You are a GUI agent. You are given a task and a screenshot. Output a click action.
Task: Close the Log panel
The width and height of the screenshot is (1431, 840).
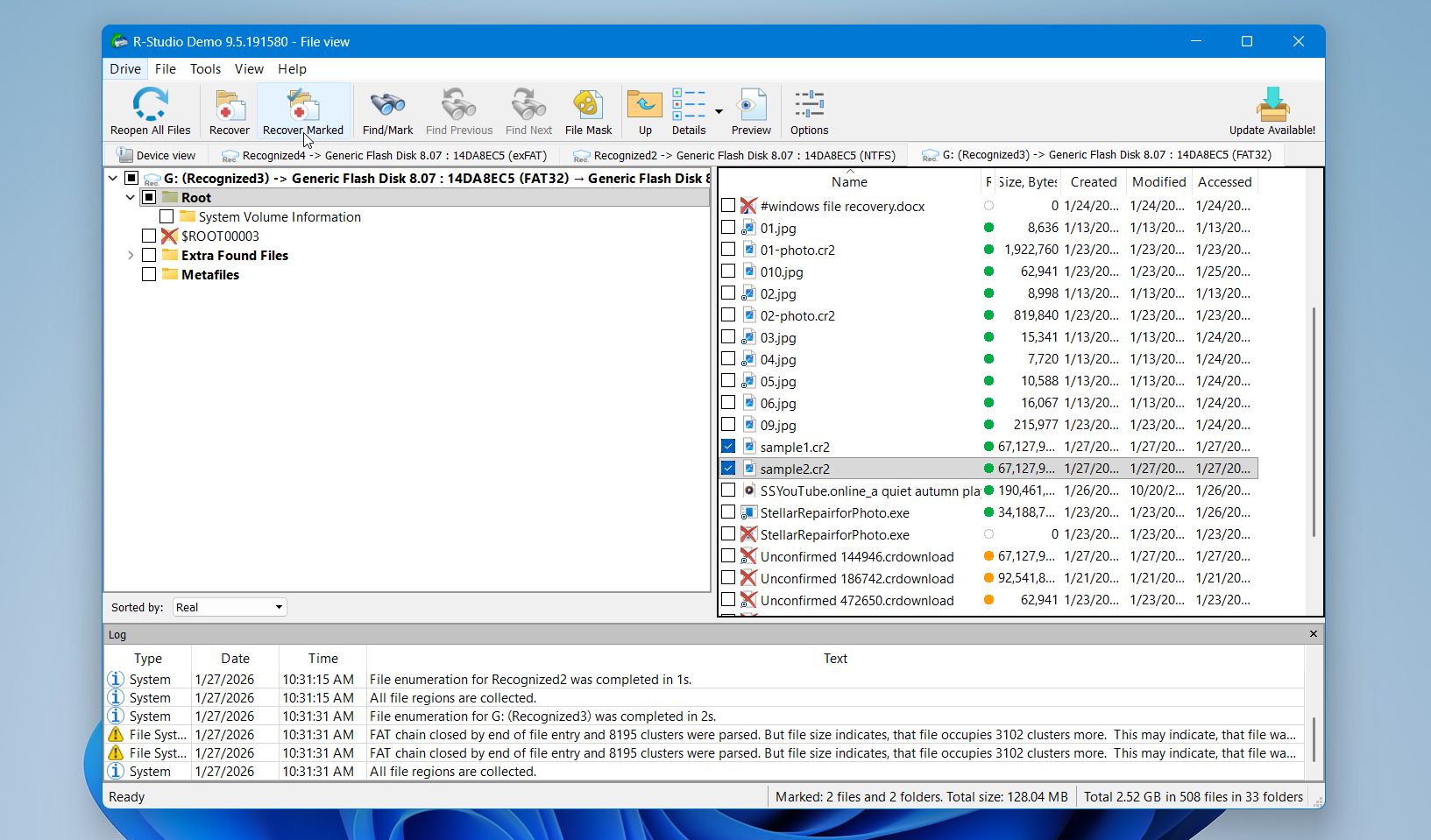[x=1313, y=634]
